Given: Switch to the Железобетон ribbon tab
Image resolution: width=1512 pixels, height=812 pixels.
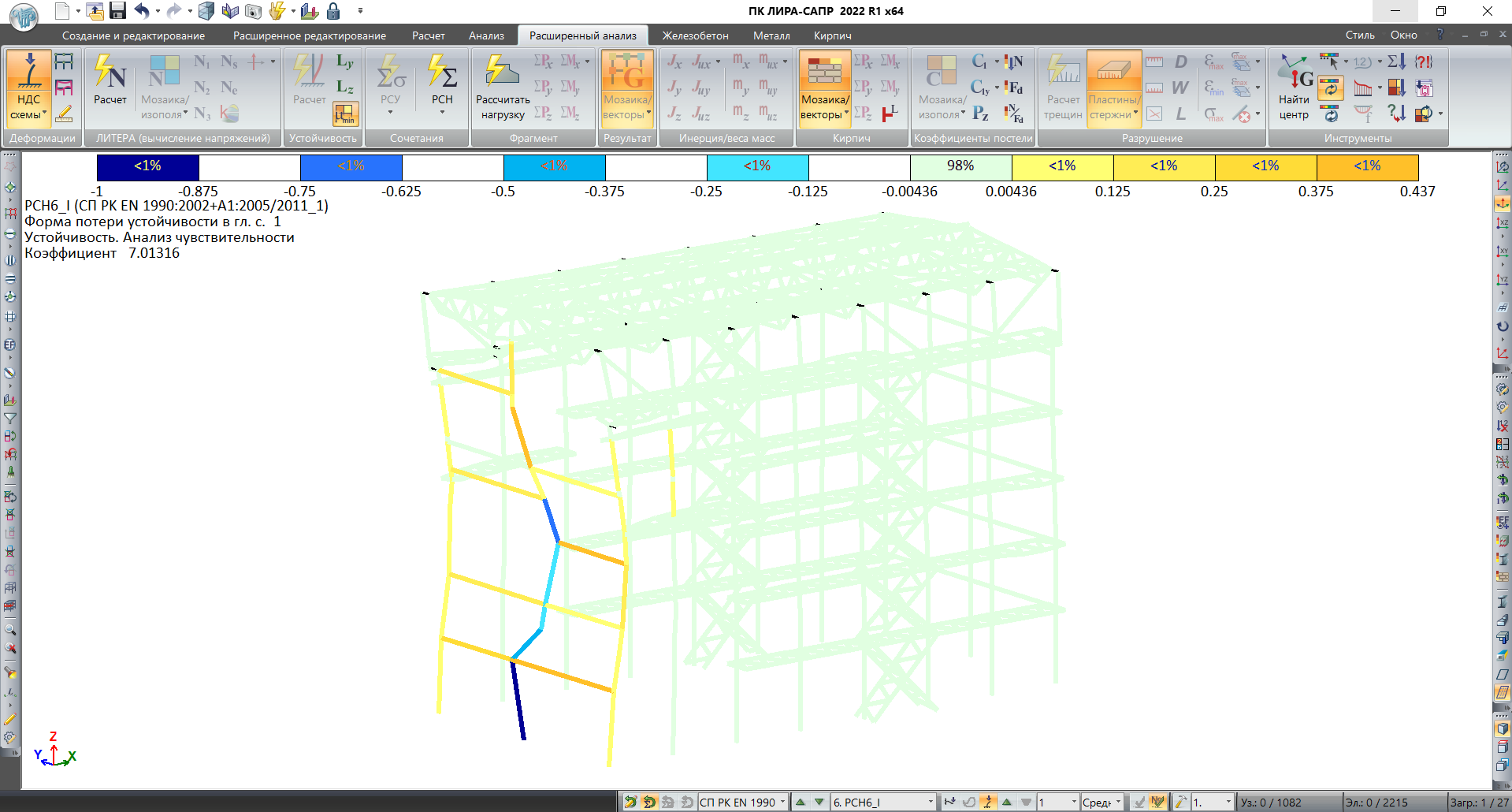Looking at the screenshot, I should point(695,35).
